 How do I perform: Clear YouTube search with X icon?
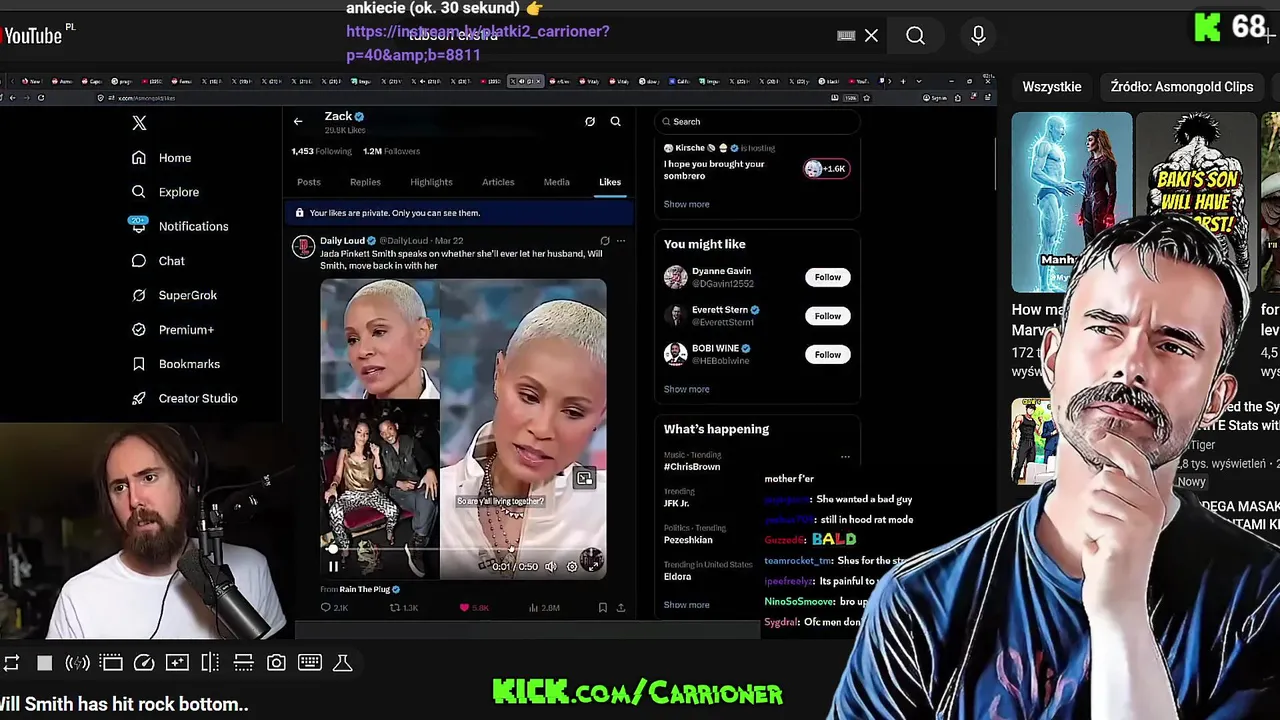(x=871, y=36)
